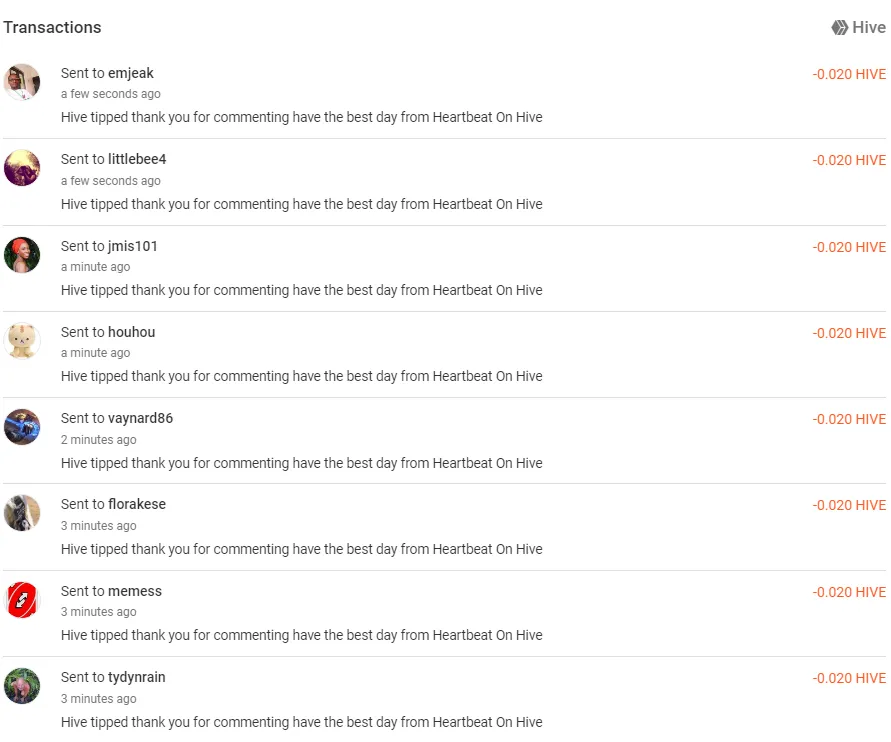
Task: Click the florakese username link
Action: pyautogui.click(x=137, y=504)
